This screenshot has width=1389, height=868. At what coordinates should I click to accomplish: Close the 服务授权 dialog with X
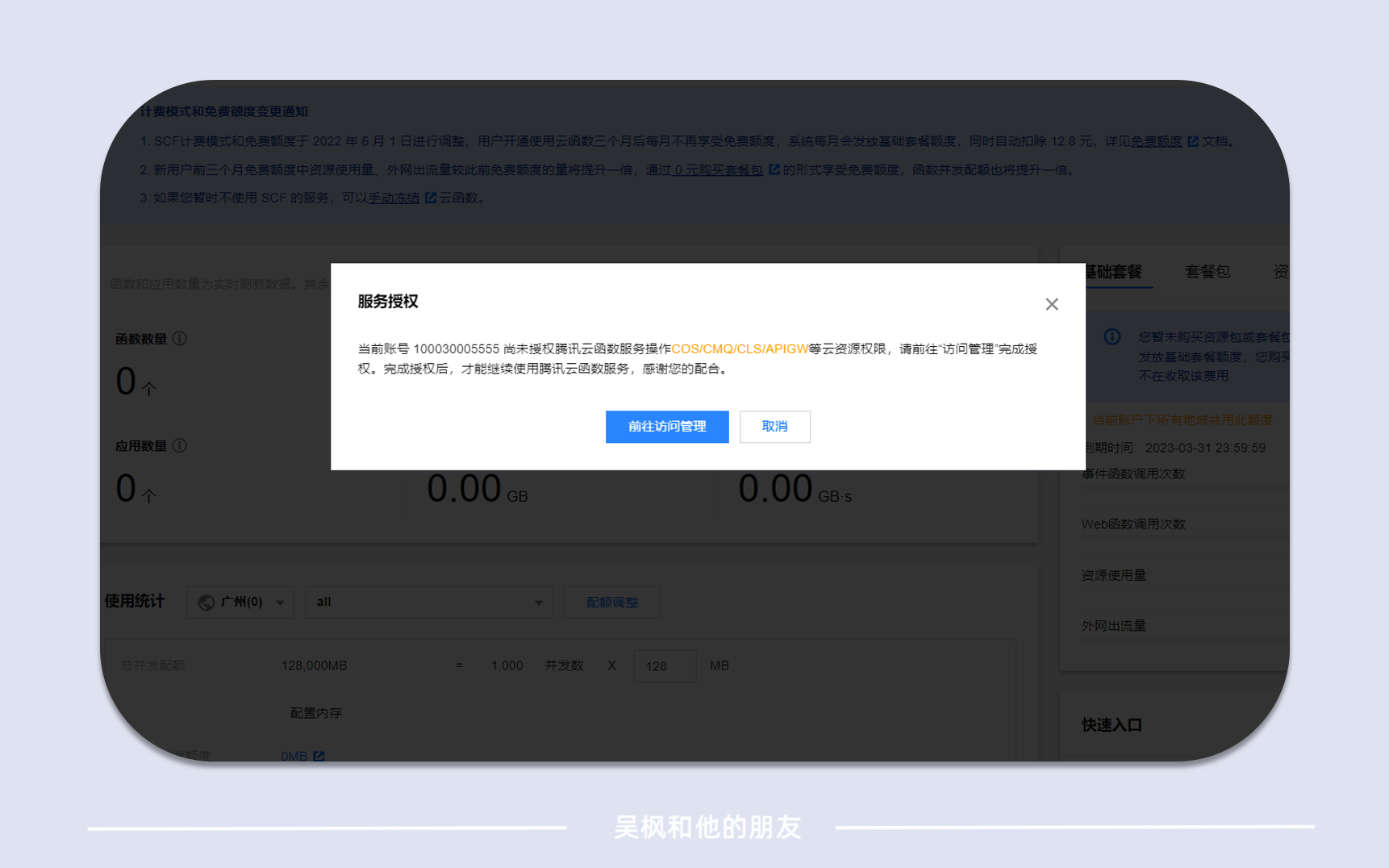coord(1052,304)
